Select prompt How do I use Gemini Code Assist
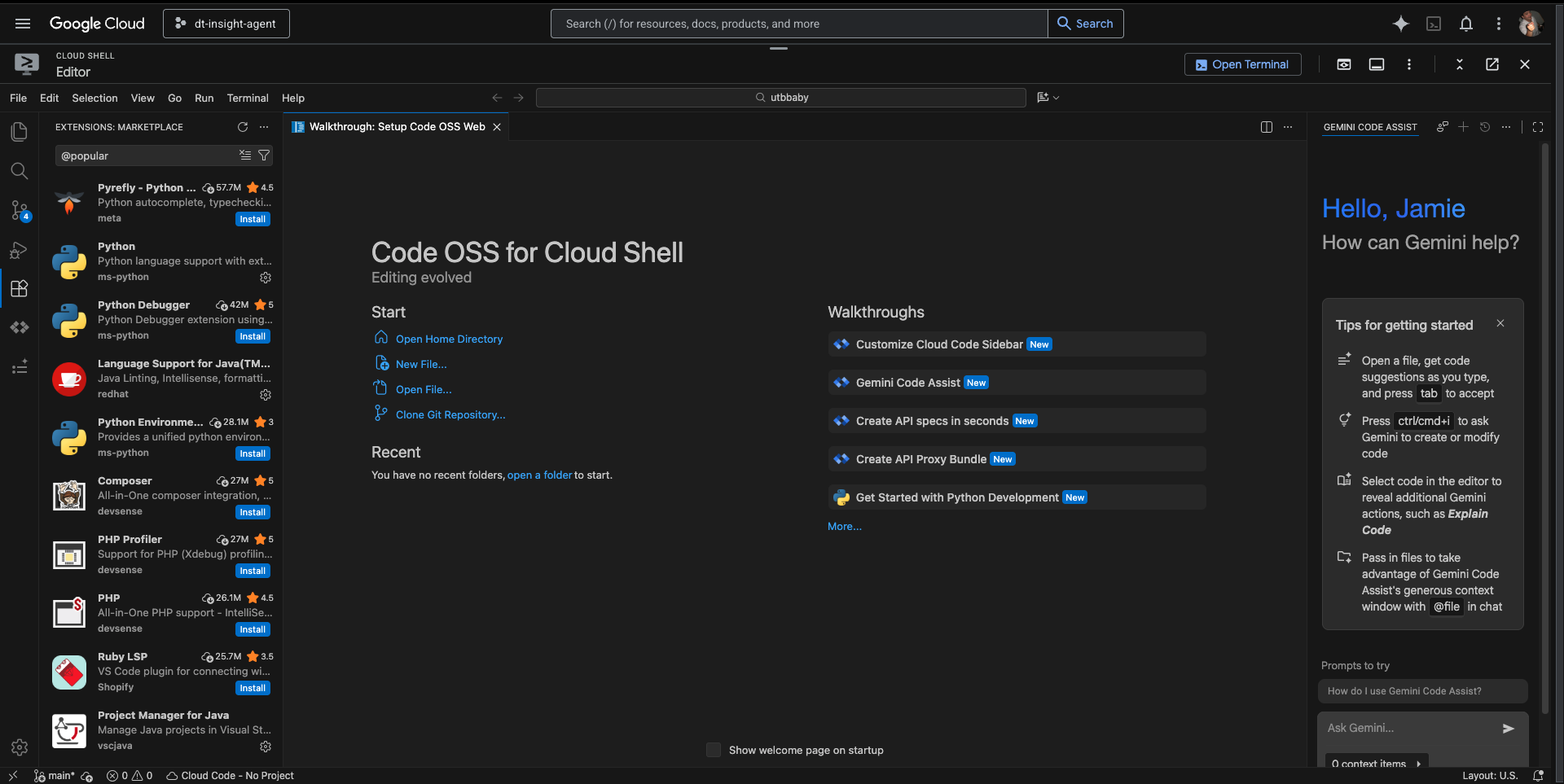 pyautogui.click(x=1422, y=691)
